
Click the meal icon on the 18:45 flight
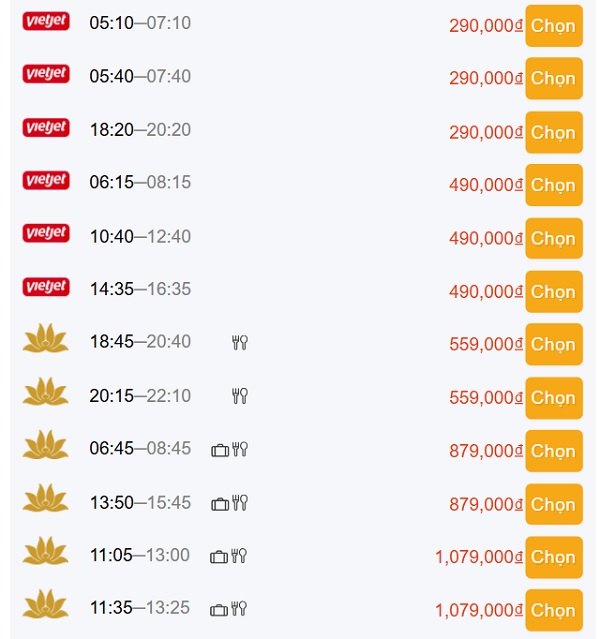239,343
